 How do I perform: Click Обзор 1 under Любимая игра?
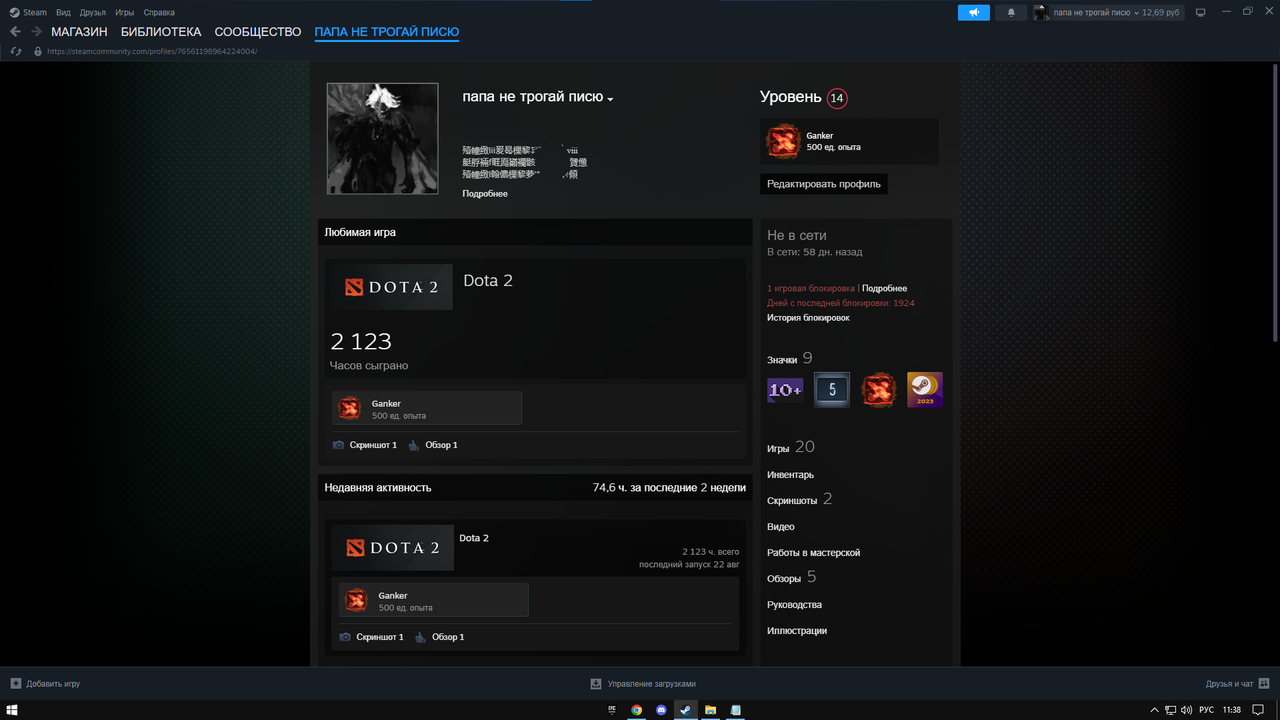point(433,445)
